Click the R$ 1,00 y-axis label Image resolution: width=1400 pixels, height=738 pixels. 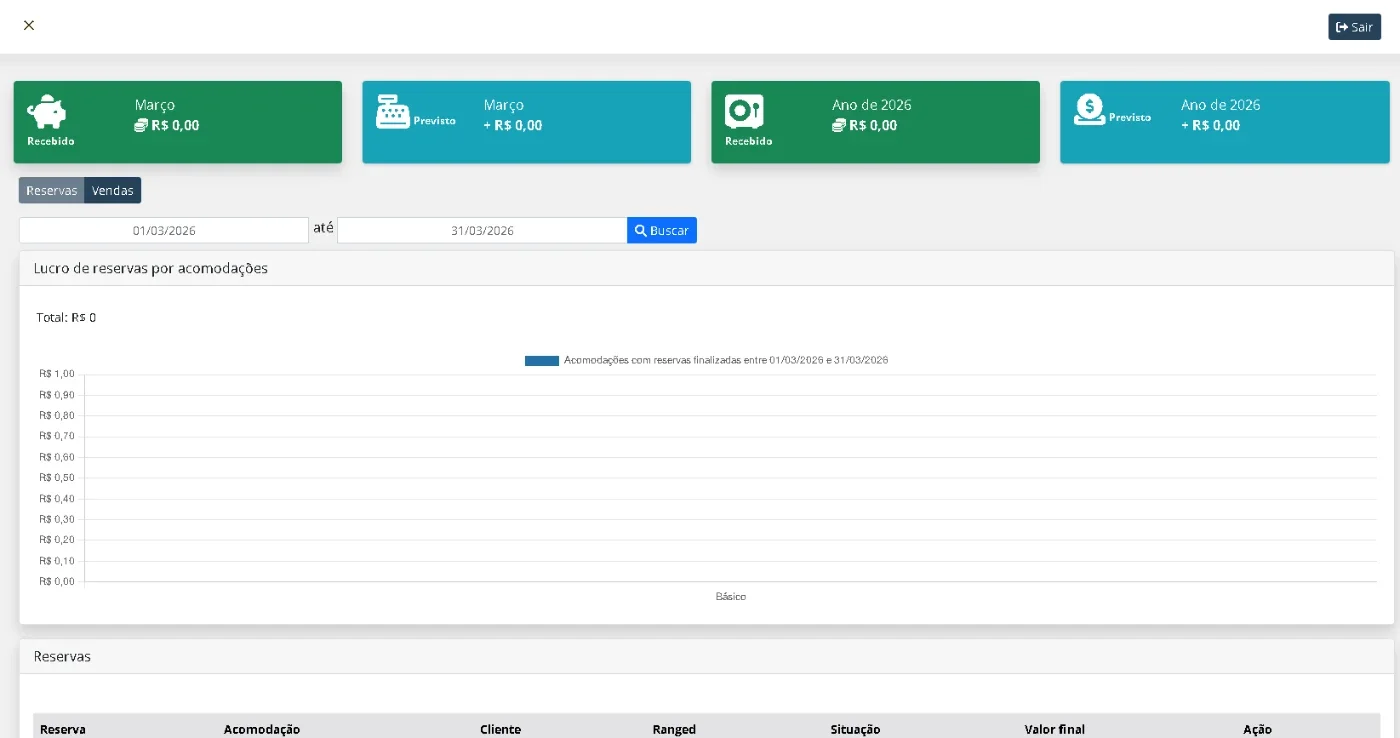coord(56,373)
